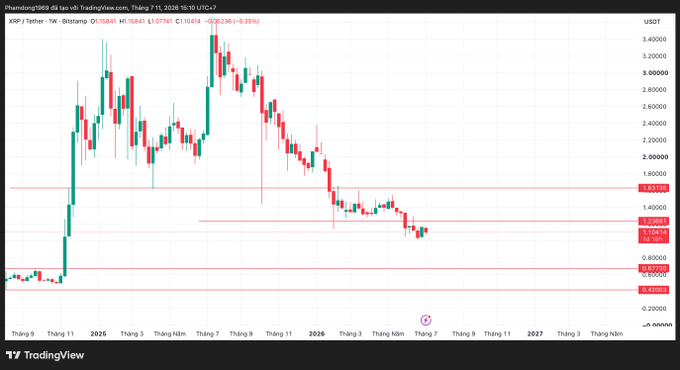
Task: Click the high value H1.16841
Action: (x=132, y=21)
